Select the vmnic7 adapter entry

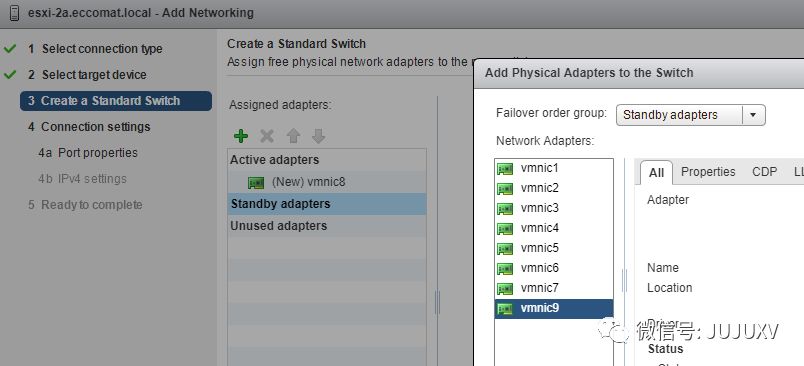click(554, 288)
